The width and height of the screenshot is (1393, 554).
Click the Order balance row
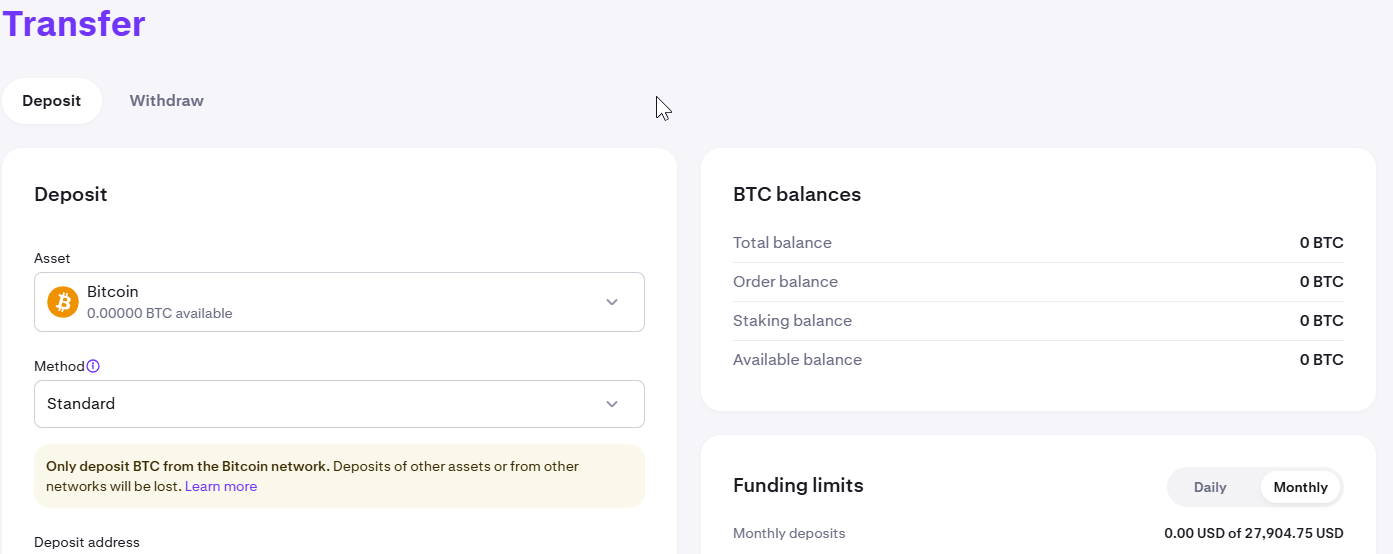click(x=1038, y=282)
